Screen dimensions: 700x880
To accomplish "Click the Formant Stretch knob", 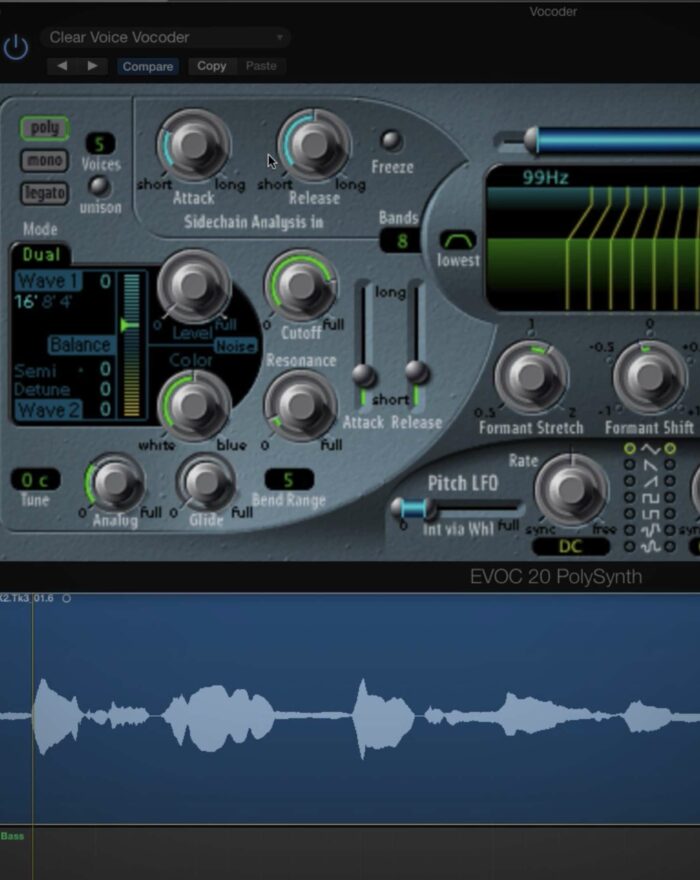I will click(x=531, y=377).
